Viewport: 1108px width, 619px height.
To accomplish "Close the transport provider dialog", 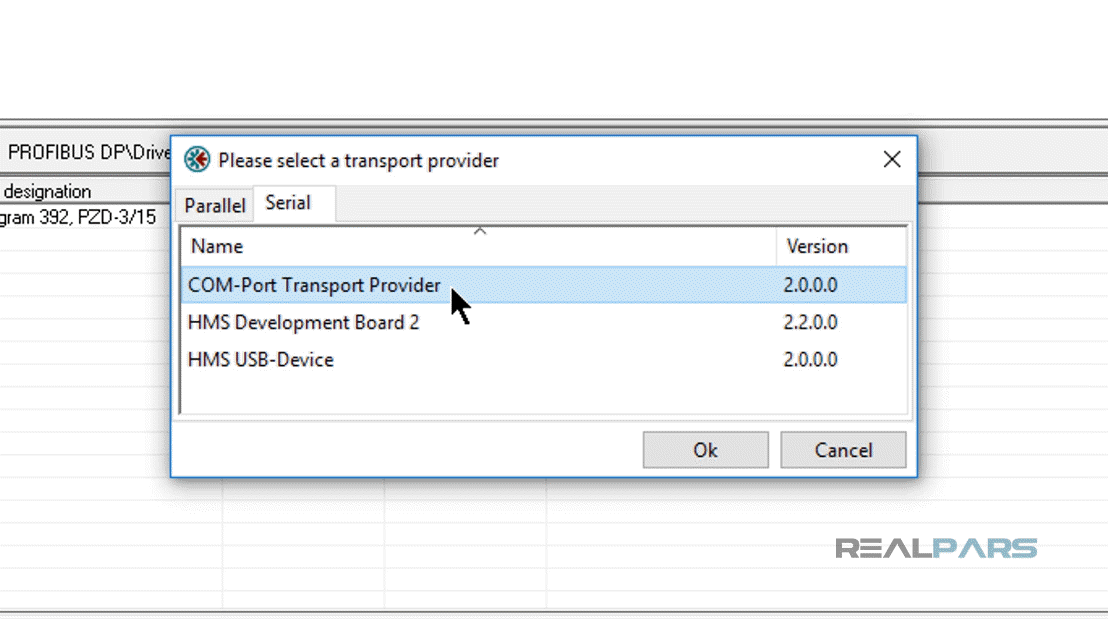I will pos(892,160).
